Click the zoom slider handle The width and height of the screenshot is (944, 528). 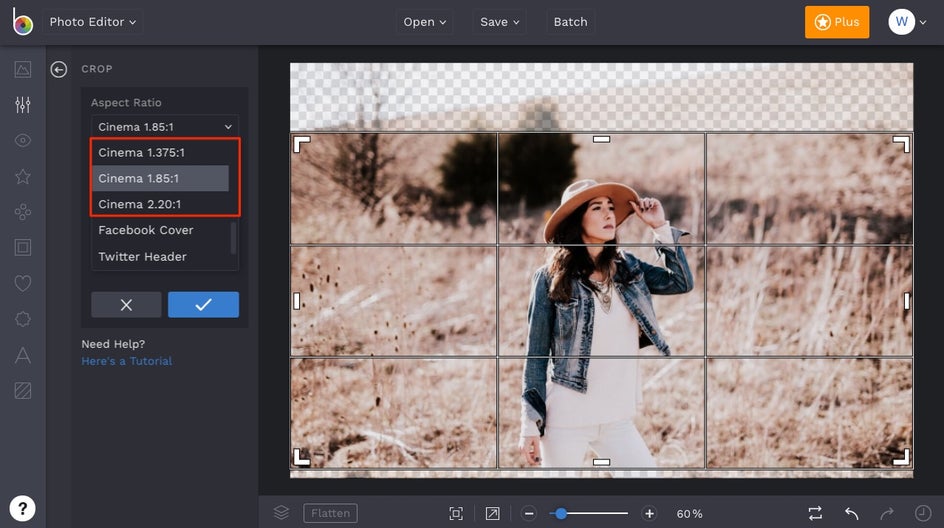tap(561, 513)
